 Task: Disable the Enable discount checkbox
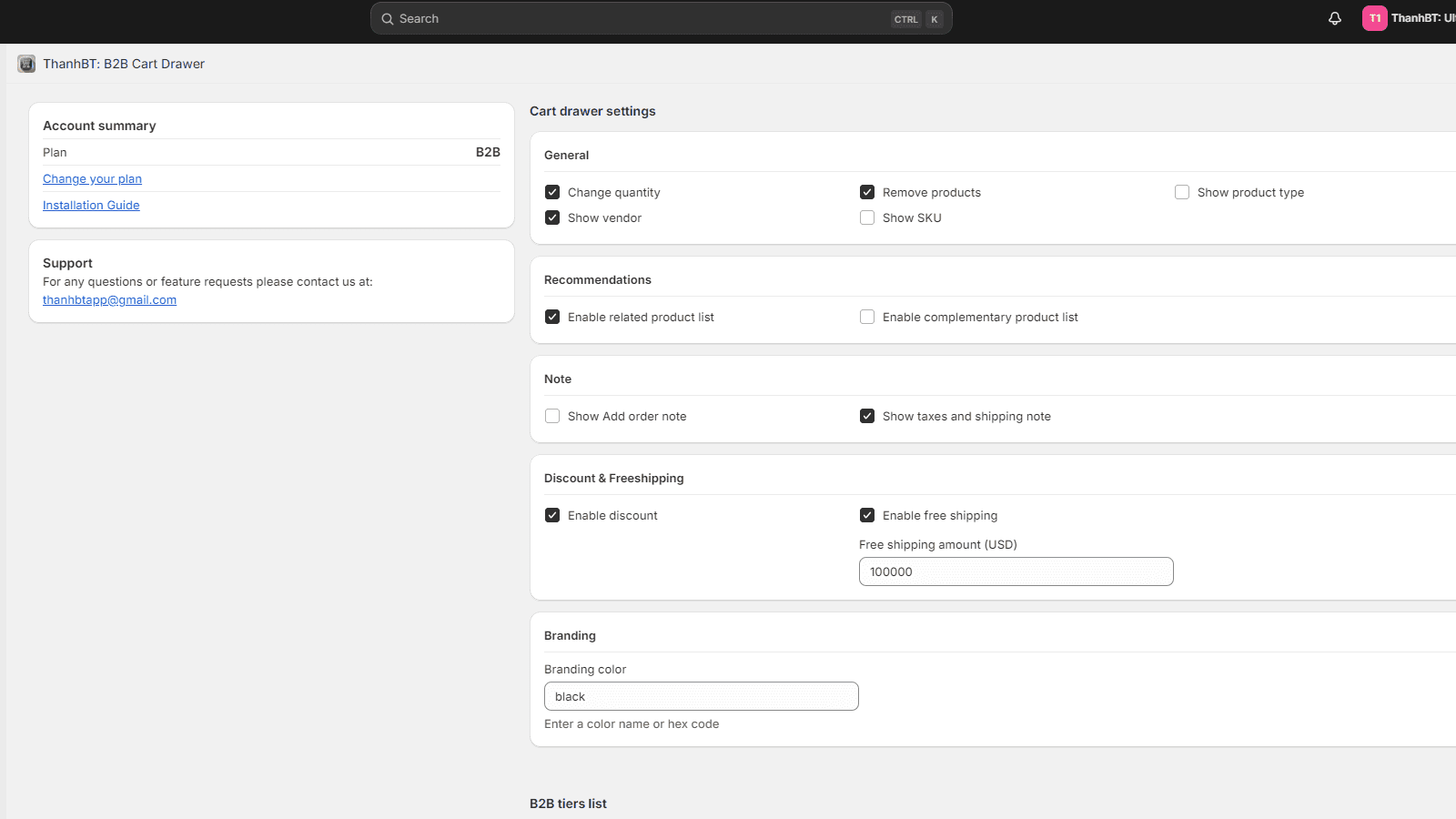pyautogui.click(x=552, y=515)
